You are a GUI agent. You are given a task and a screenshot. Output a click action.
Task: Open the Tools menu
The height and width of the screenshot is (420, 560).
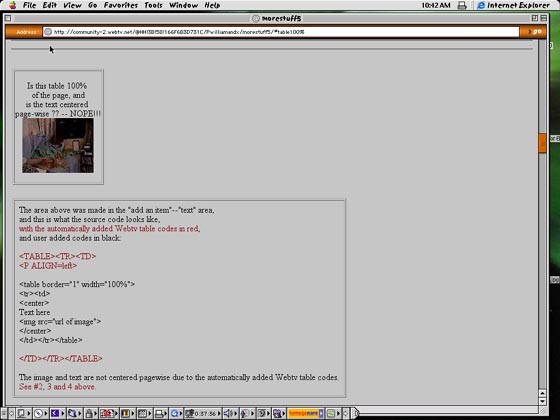(x=153, y=5)
